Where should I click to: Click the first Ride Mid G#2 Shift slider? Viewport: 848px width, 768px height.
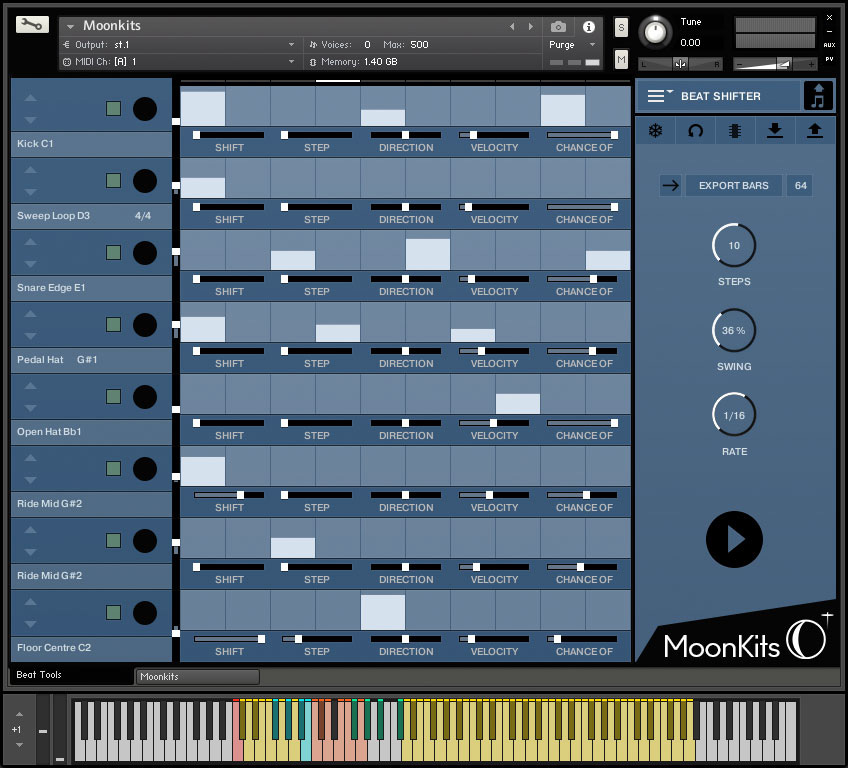pyautogui.click(x=229, y=495)
